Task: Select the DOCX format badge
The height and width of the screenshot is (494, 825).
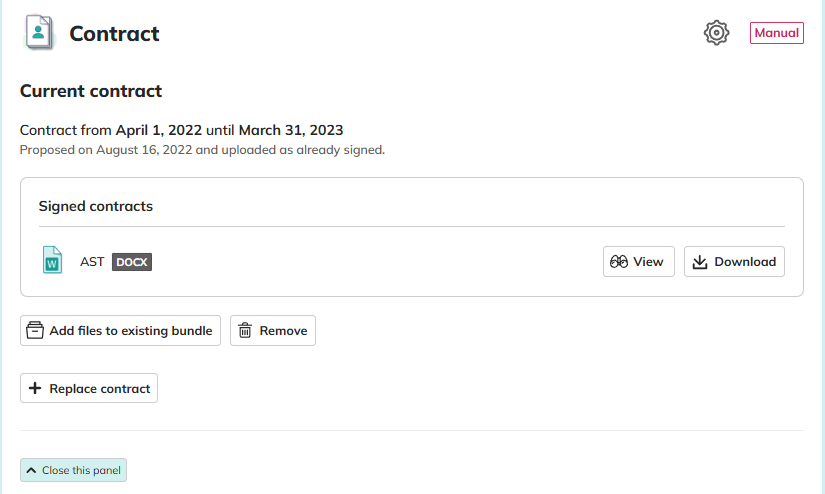Action: point(131,262)
